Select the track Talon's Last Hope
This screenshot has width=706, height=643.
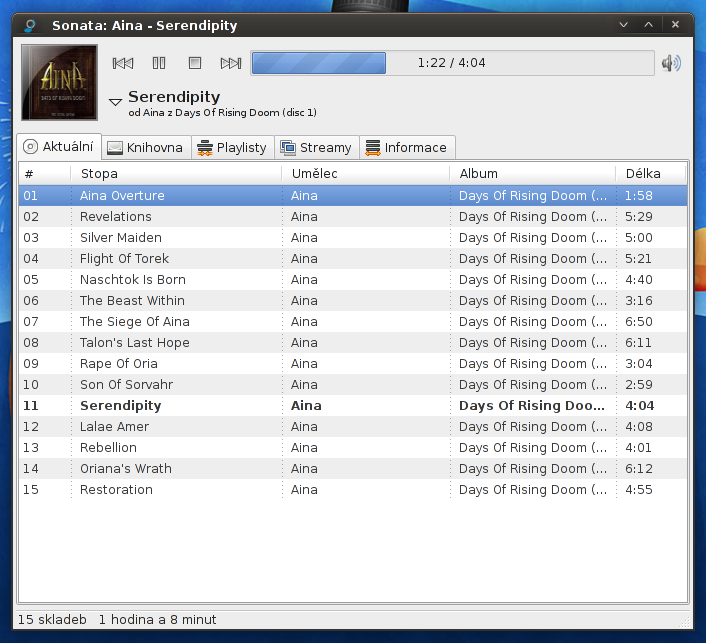(x=353, y=343)
